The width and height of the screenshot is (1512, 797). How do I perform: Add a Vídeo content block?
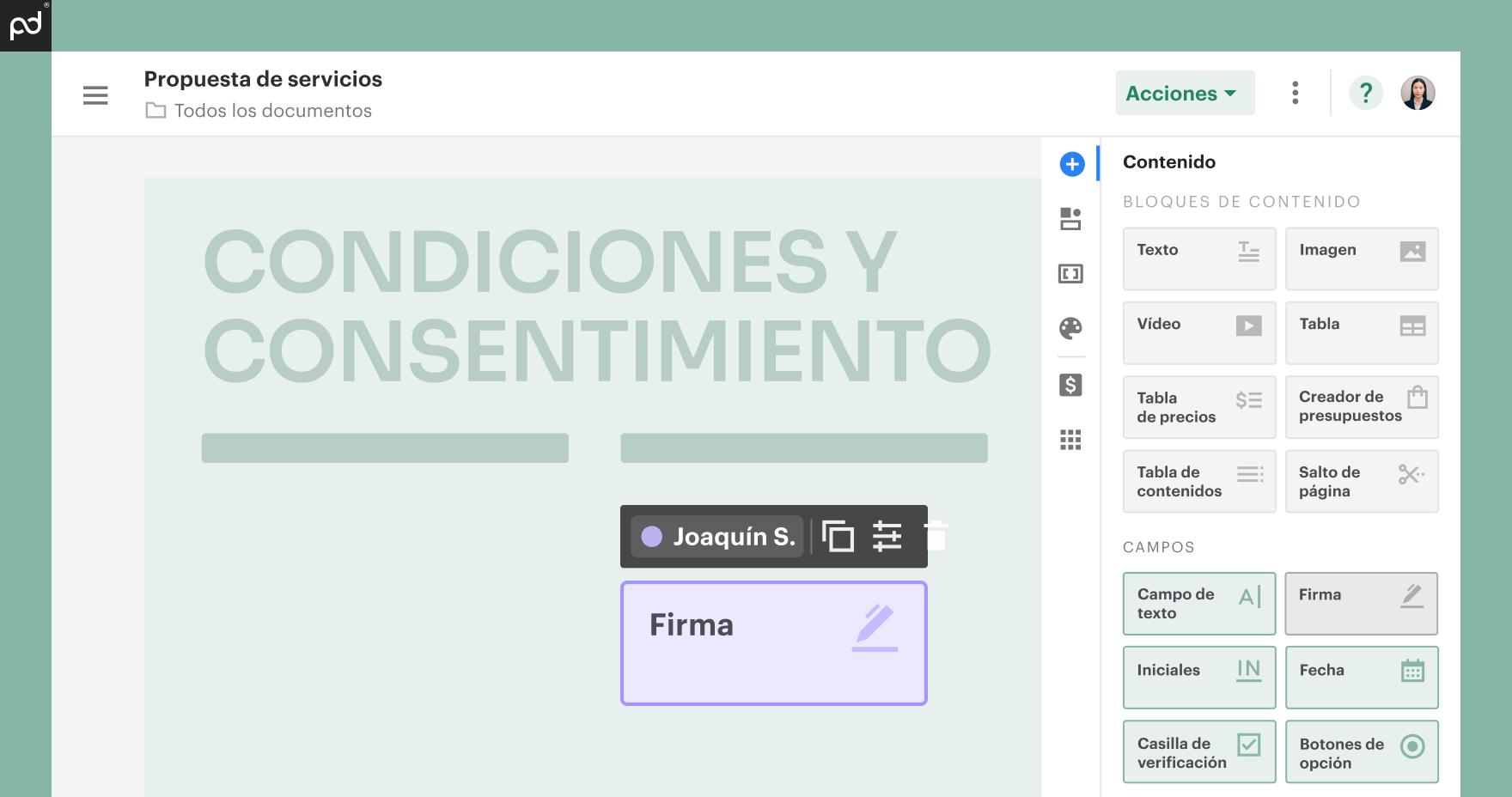point(1199,332)
